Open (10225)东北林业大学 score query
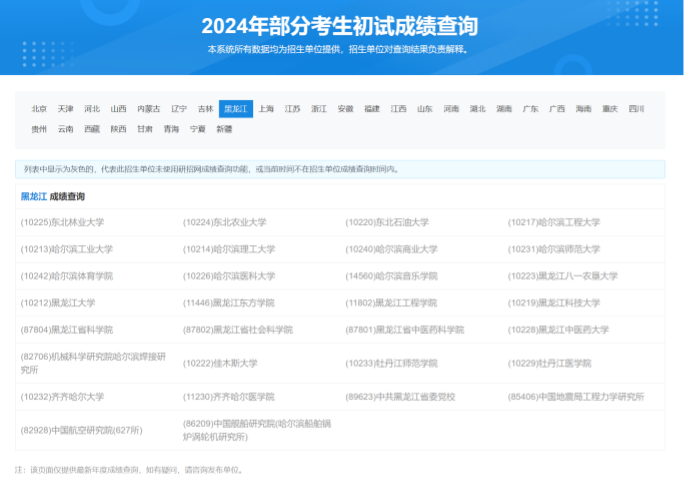This screenshot has height=485, width=687. [x=62, y=222]
